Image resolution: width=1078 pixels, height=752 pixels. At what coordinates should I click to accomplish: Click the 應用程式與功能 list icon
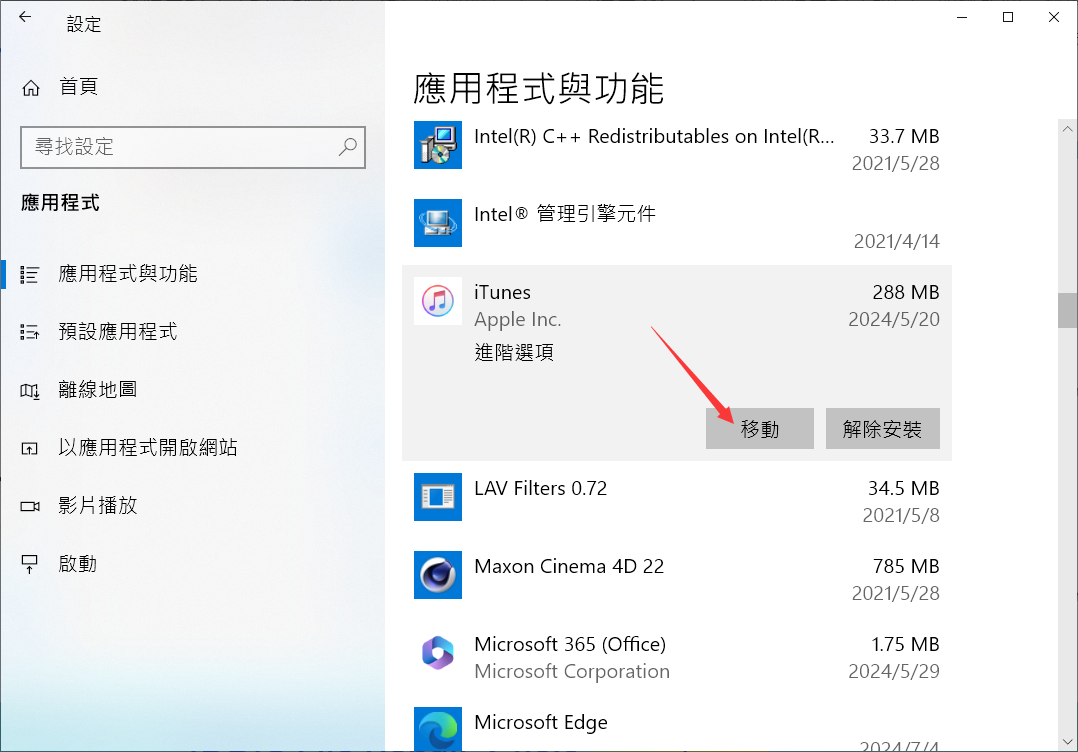[x=30, y=275]
